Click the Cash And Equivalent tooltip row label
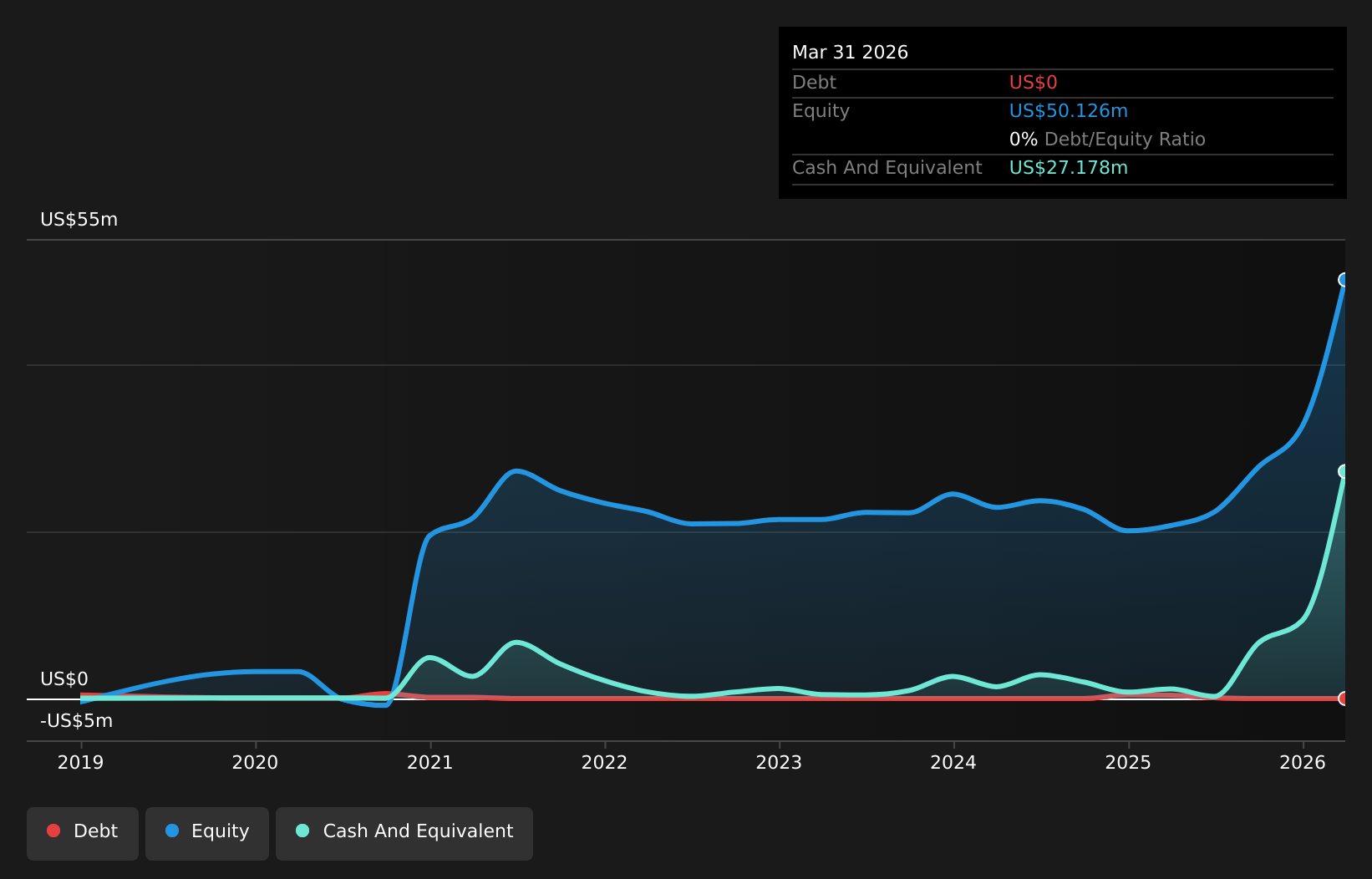Image resolution: width=1372 pixels, height=879 pixels. [x=887, y=168]
